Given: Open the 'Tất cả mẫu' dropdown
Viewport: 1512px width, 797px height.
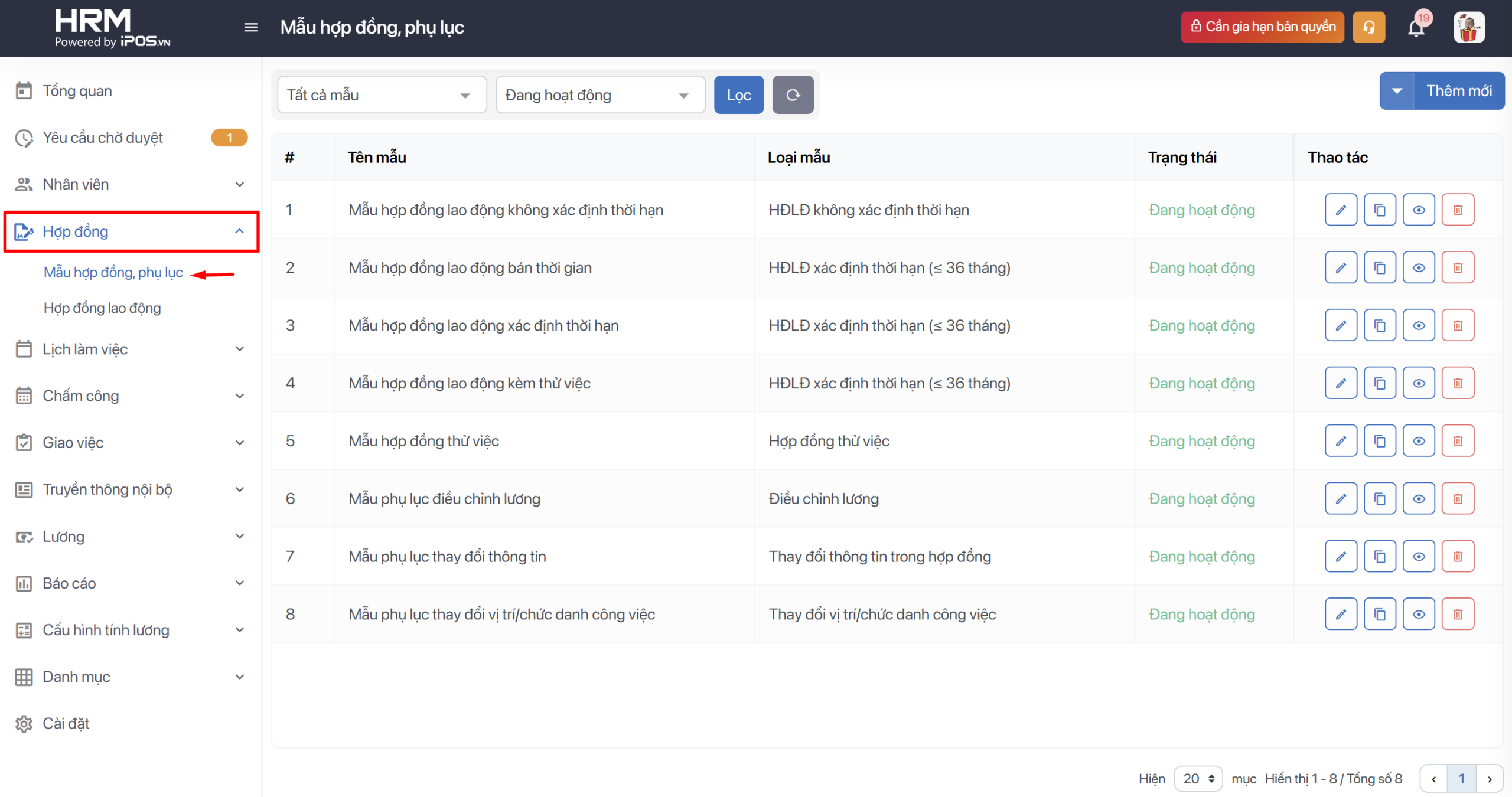Looking at the screenshot, I should click(x=382, y=94).
